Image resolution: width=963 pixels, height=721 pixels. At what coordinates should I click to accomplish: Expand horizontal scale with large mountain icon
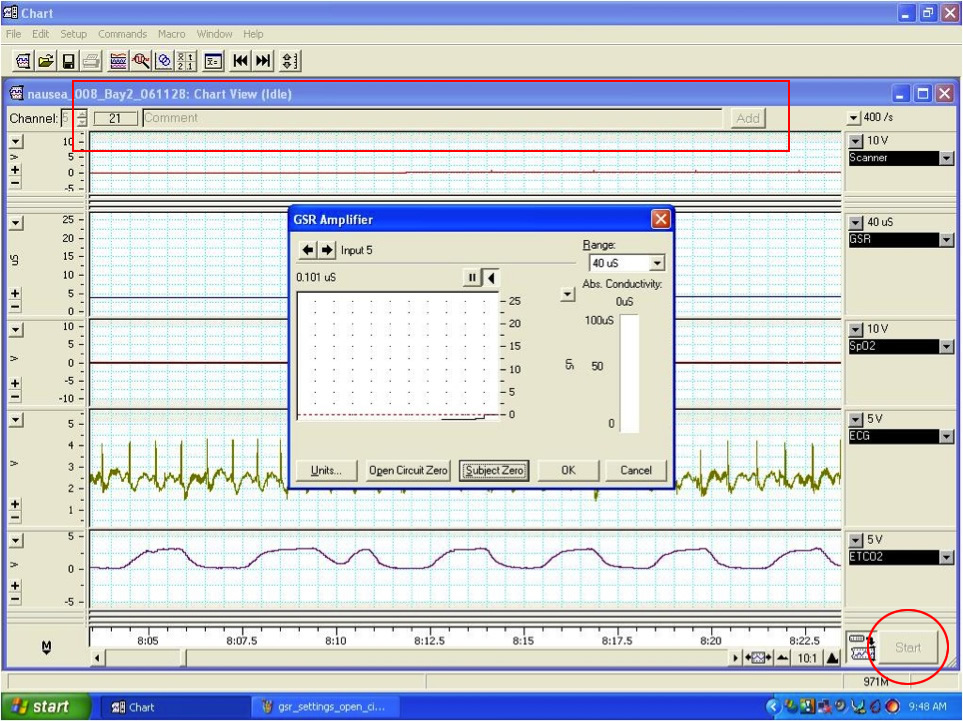(x=832, y=658)
